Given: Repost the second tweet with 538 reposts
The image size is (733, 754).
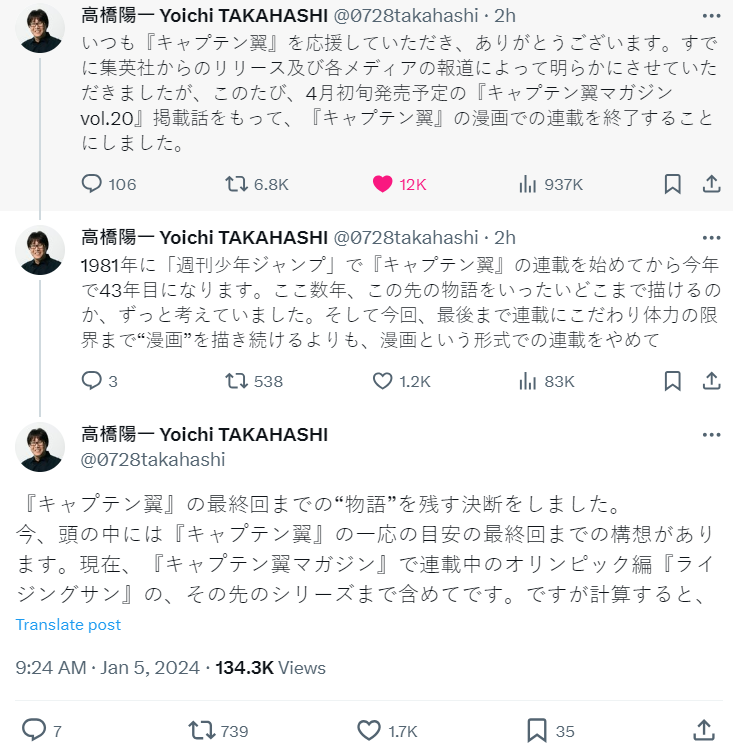Looking at the screenshot, I should click(236, 381).
